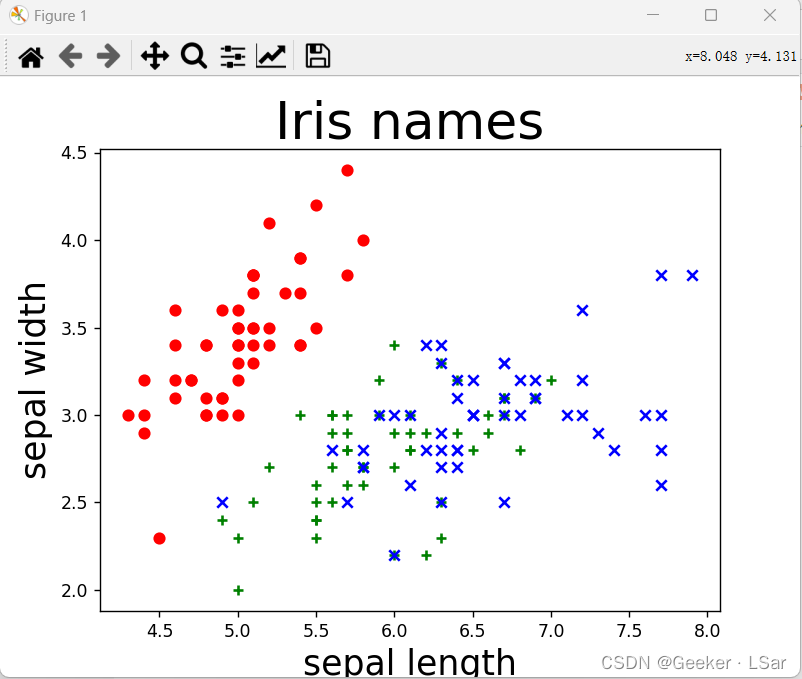Click the lowest green plus at width 2.0
This screenshot has height=679, width=802.
pyautogui.click(x=238, y=591)
